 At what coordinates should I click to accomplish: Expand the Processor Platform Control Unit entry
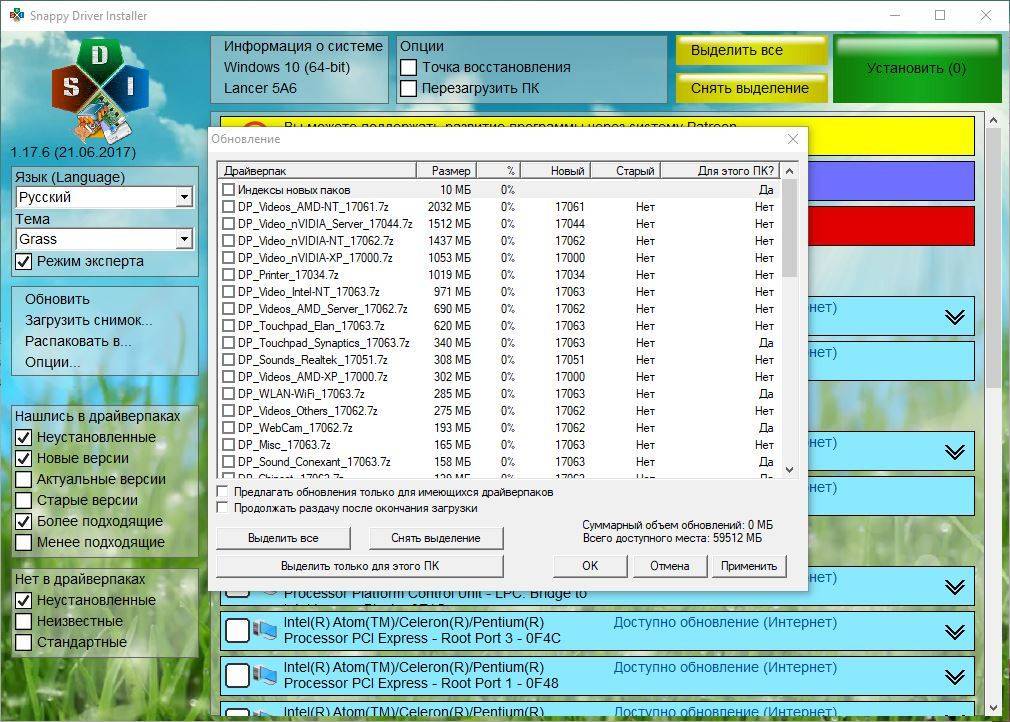[955, 586]
